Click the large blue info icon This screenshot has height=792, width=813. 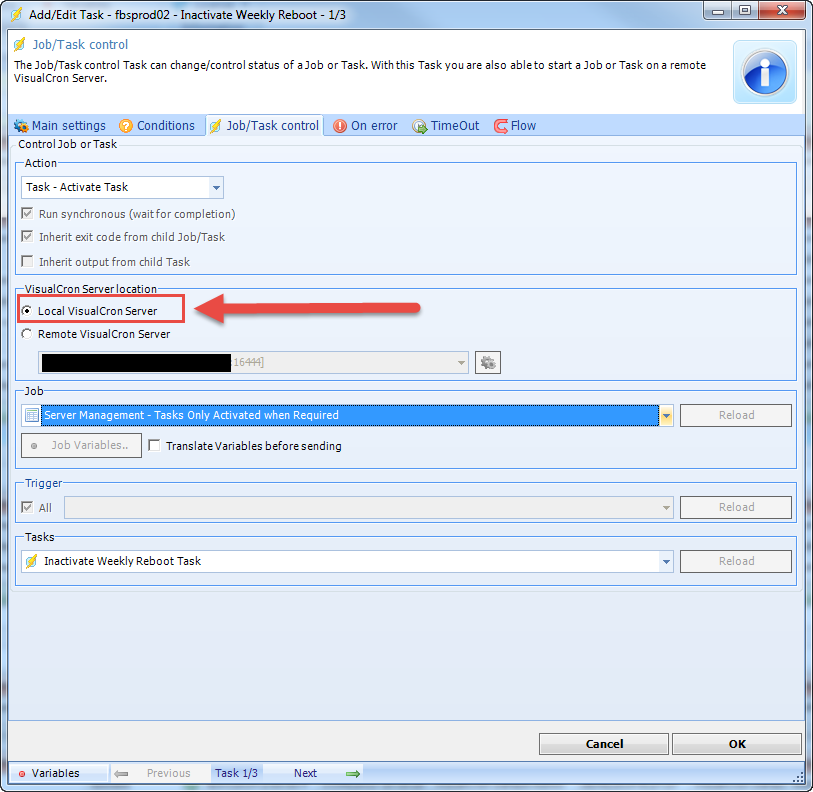pyautogui.click(x=764, y=72)
